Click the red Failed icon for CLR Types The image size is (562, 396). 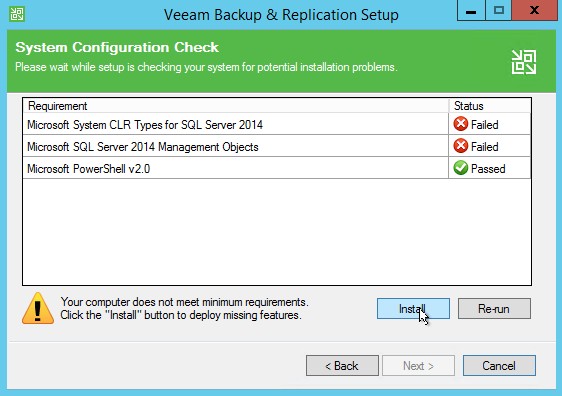pos(461,124)
